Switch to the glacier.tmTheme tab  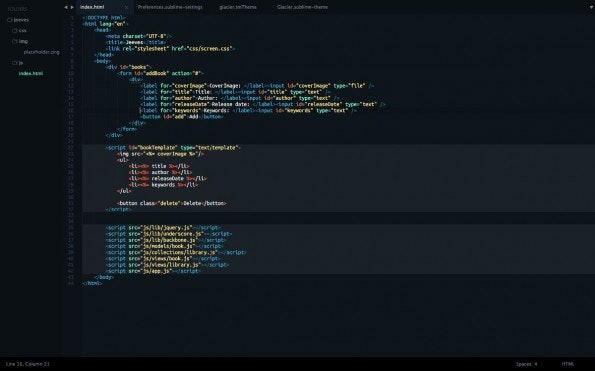(238, 7)
